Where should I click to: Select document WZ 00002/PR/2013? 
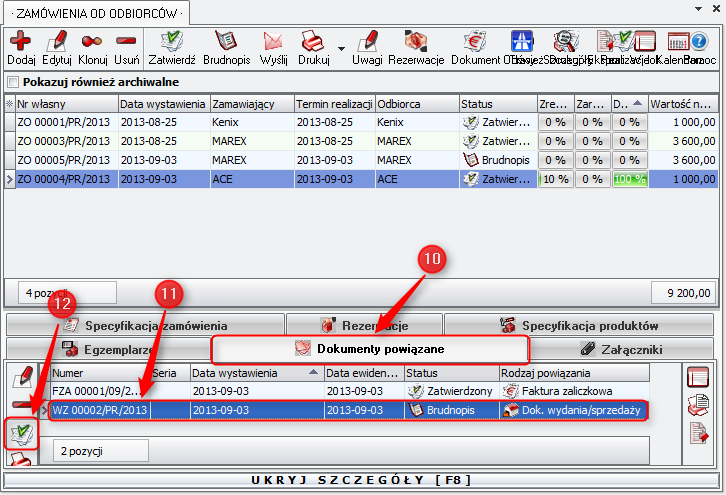[x=349, y=410]
